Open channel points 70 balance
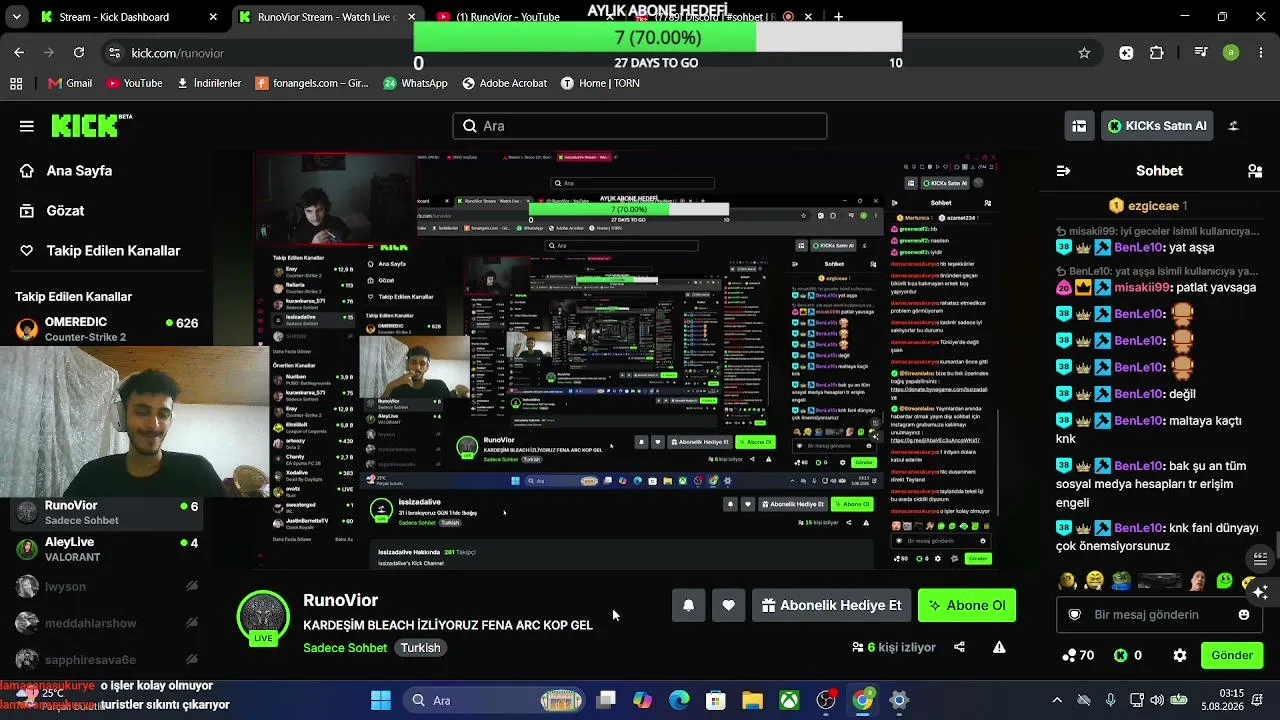The width and height of the screenshot is (1280, 720). [x=1078, y=655]
